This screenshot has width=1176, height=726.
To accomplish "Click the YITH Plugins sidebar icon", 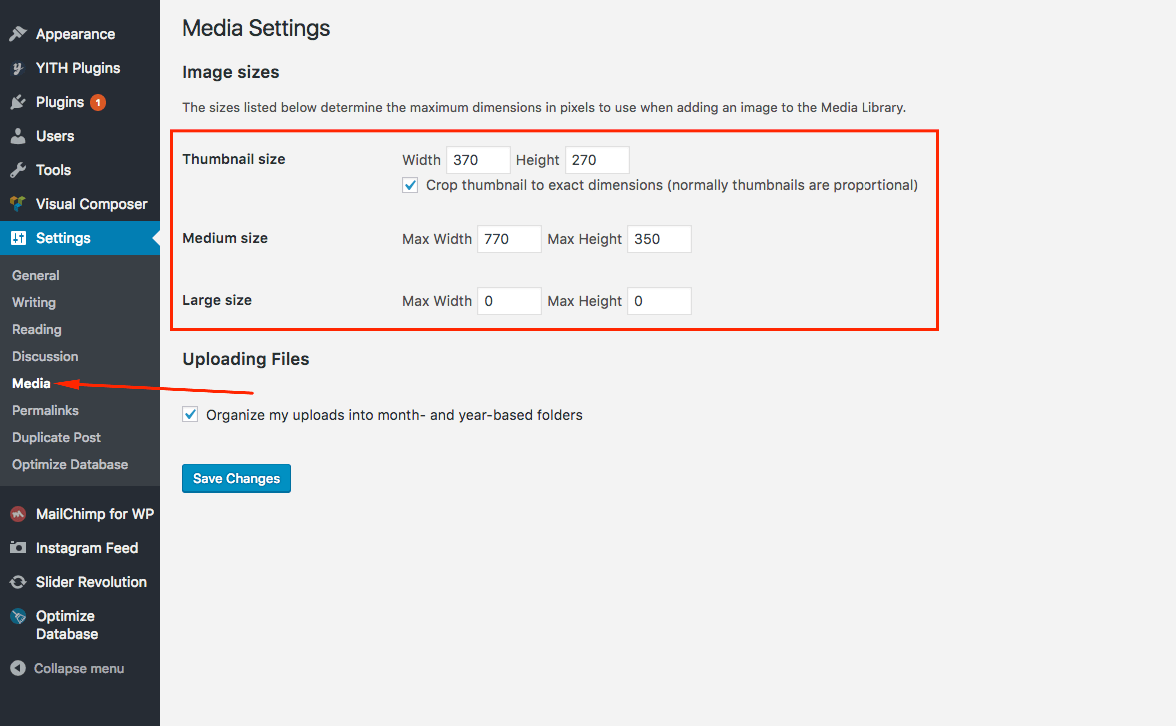I will [18, 68].
